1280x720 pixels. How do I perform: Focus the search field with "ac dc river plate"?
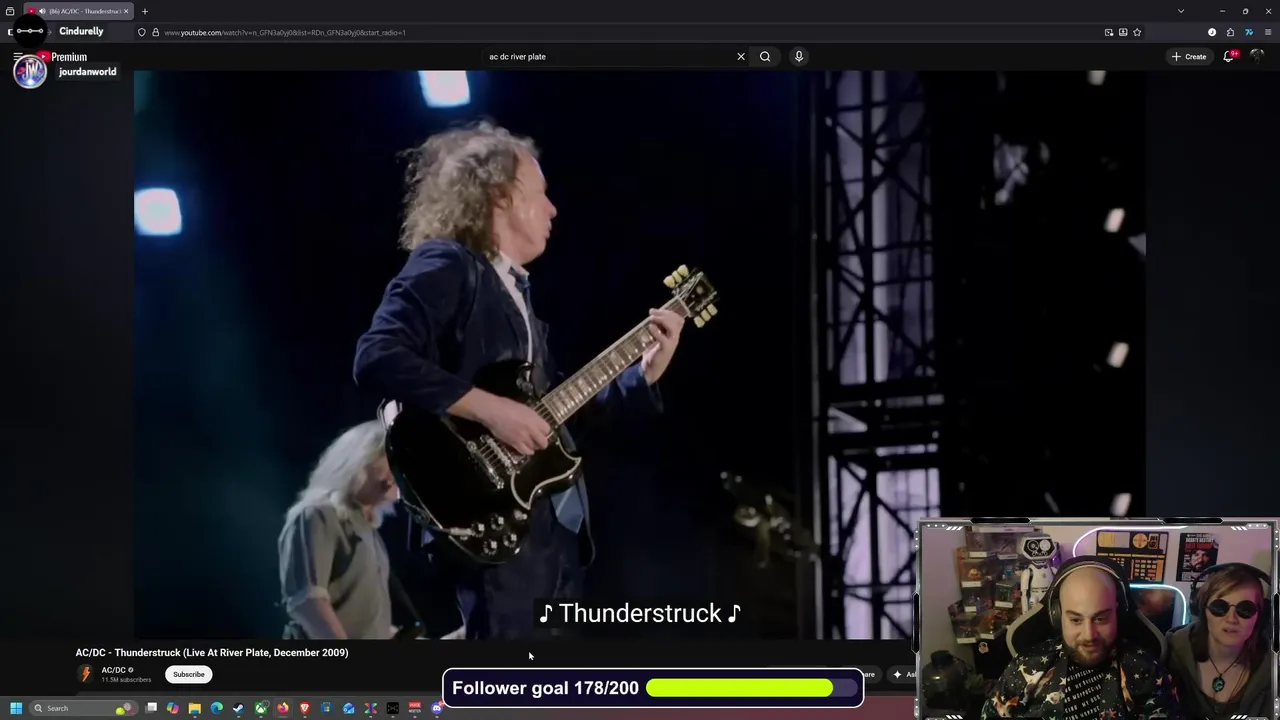tap(607, 56)
